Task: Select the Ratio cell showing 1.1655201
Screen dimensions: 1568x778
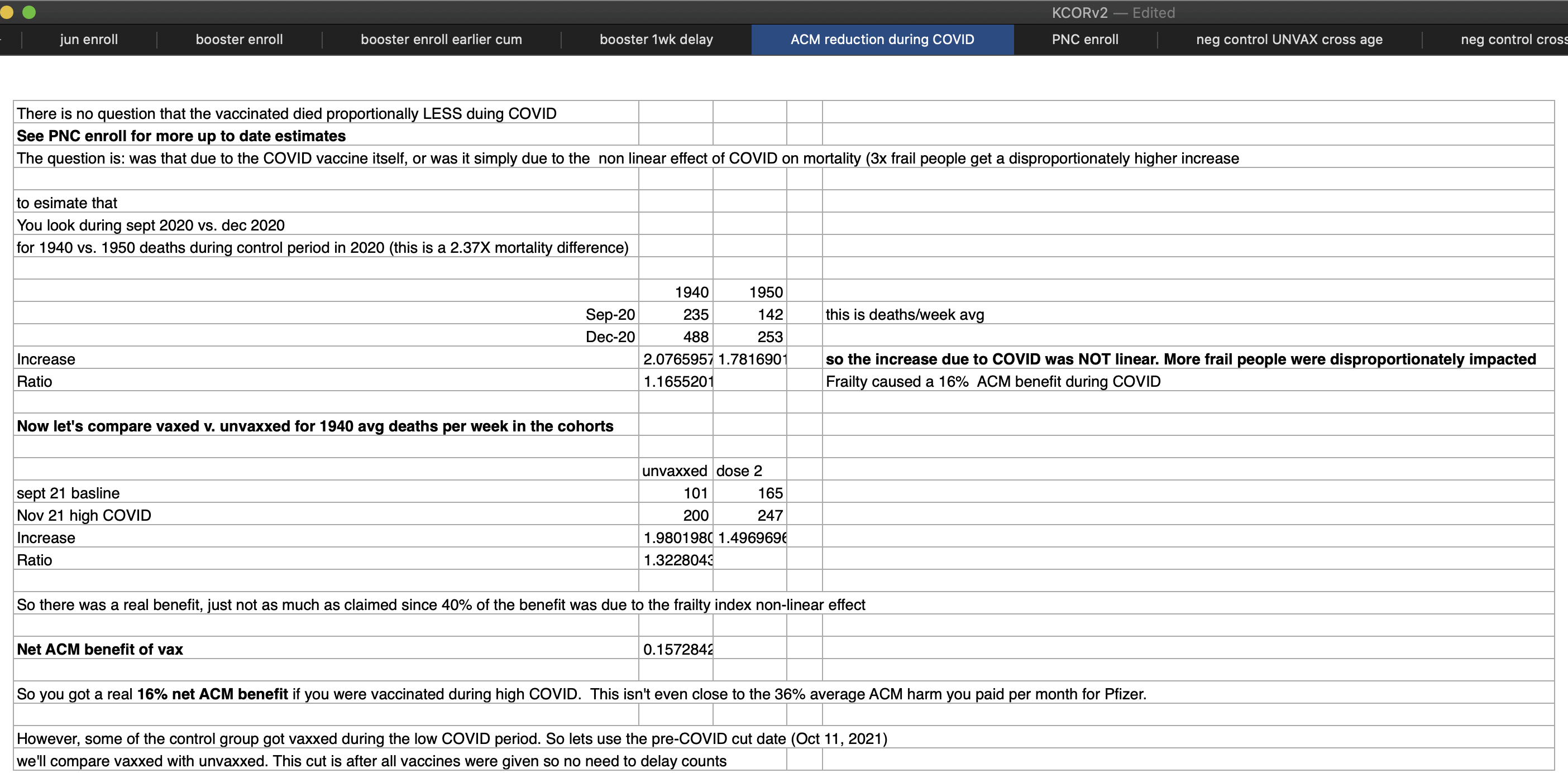Action: click(x=676, y=381)
